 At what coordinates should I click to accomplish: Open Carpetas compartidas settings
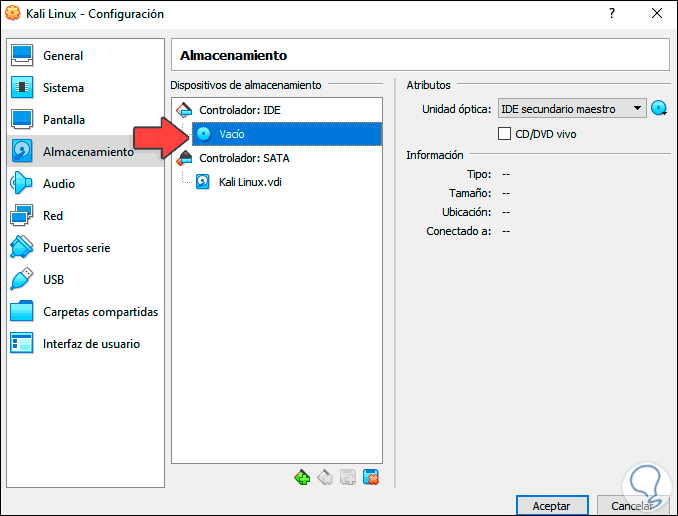[x=85, y=312]
